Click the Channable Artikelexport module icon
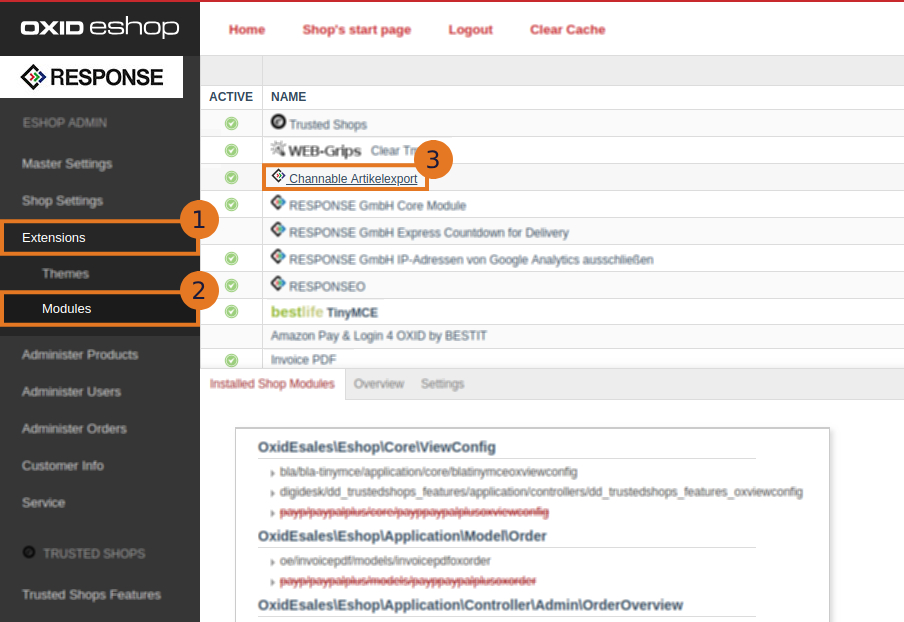The height and width of the screenshot is (622, 904). [x=278, y=176]
